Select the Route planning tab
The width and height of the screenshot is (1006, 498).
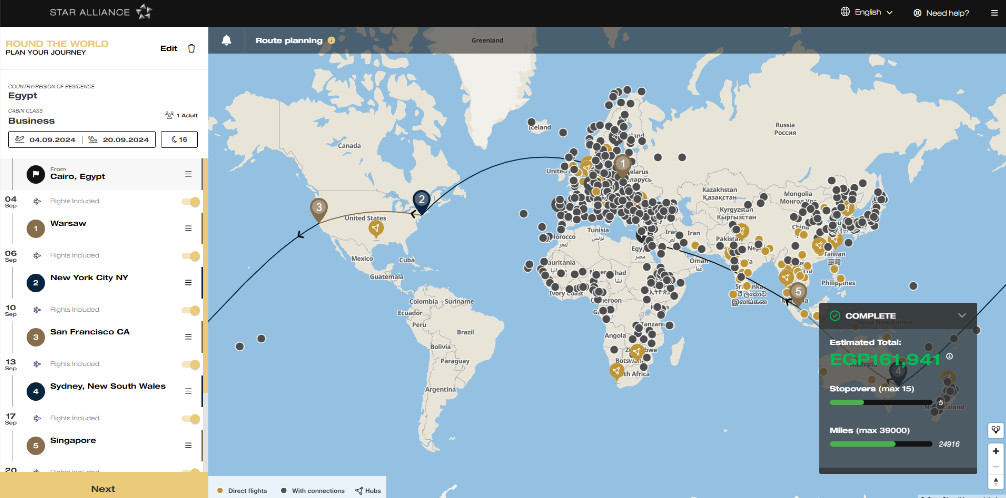click(289, 40)
